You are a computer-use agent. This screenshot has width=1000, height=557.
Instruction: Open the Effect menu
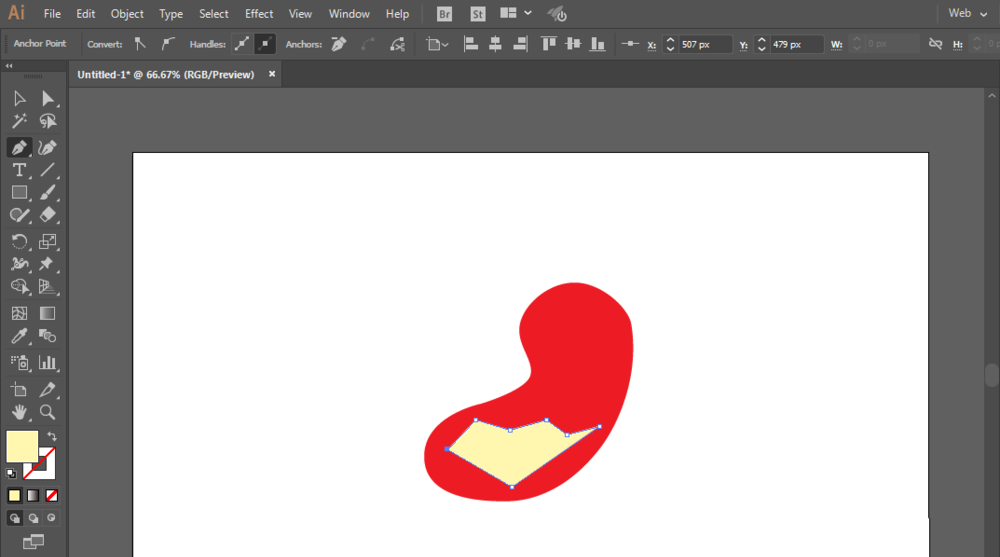[x=259, y=14]
